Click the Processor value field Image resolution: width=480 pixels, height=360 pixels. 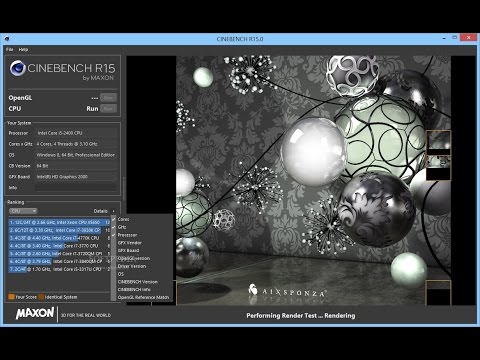pyautogui.click(x=76, y=133)
